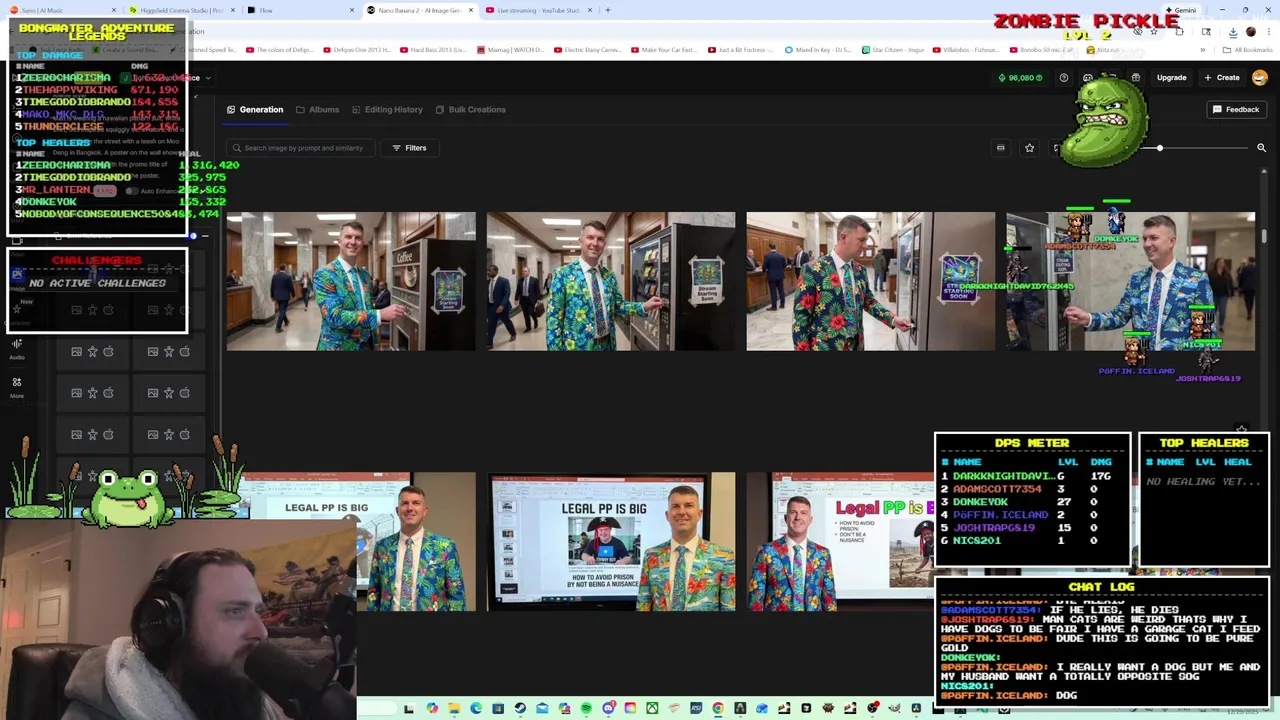Open File Explorer from the taskbar
The width and height of the screenshot is (1280, 720).
point(454,708)
